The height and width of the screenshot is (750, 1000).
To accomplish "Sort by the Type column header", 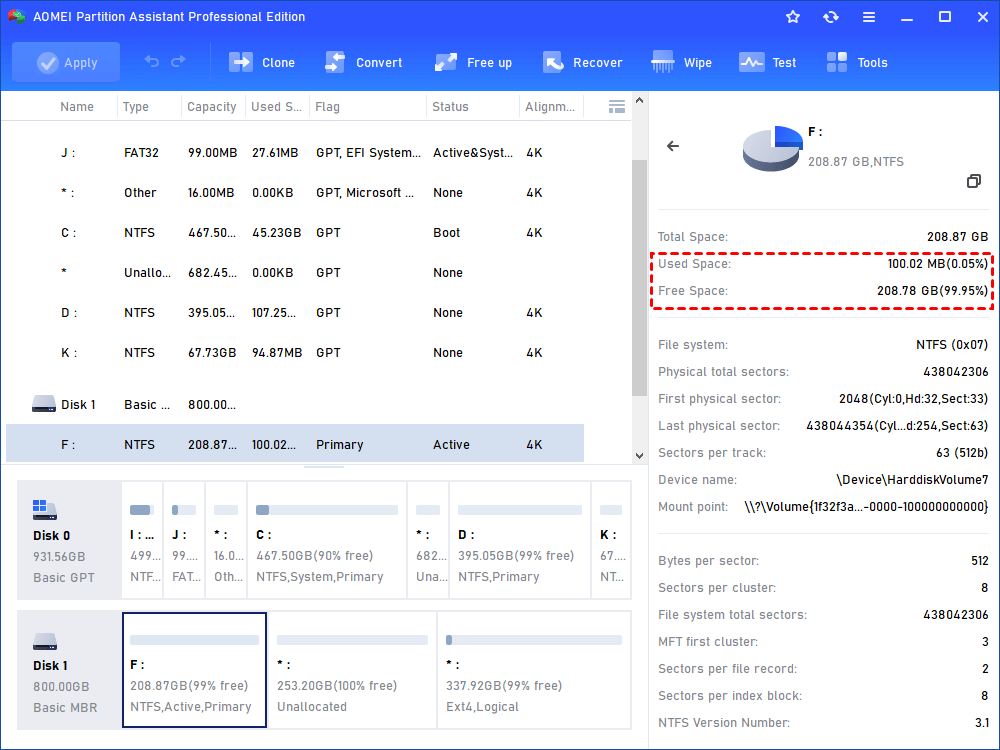I will tap(135, 107).
